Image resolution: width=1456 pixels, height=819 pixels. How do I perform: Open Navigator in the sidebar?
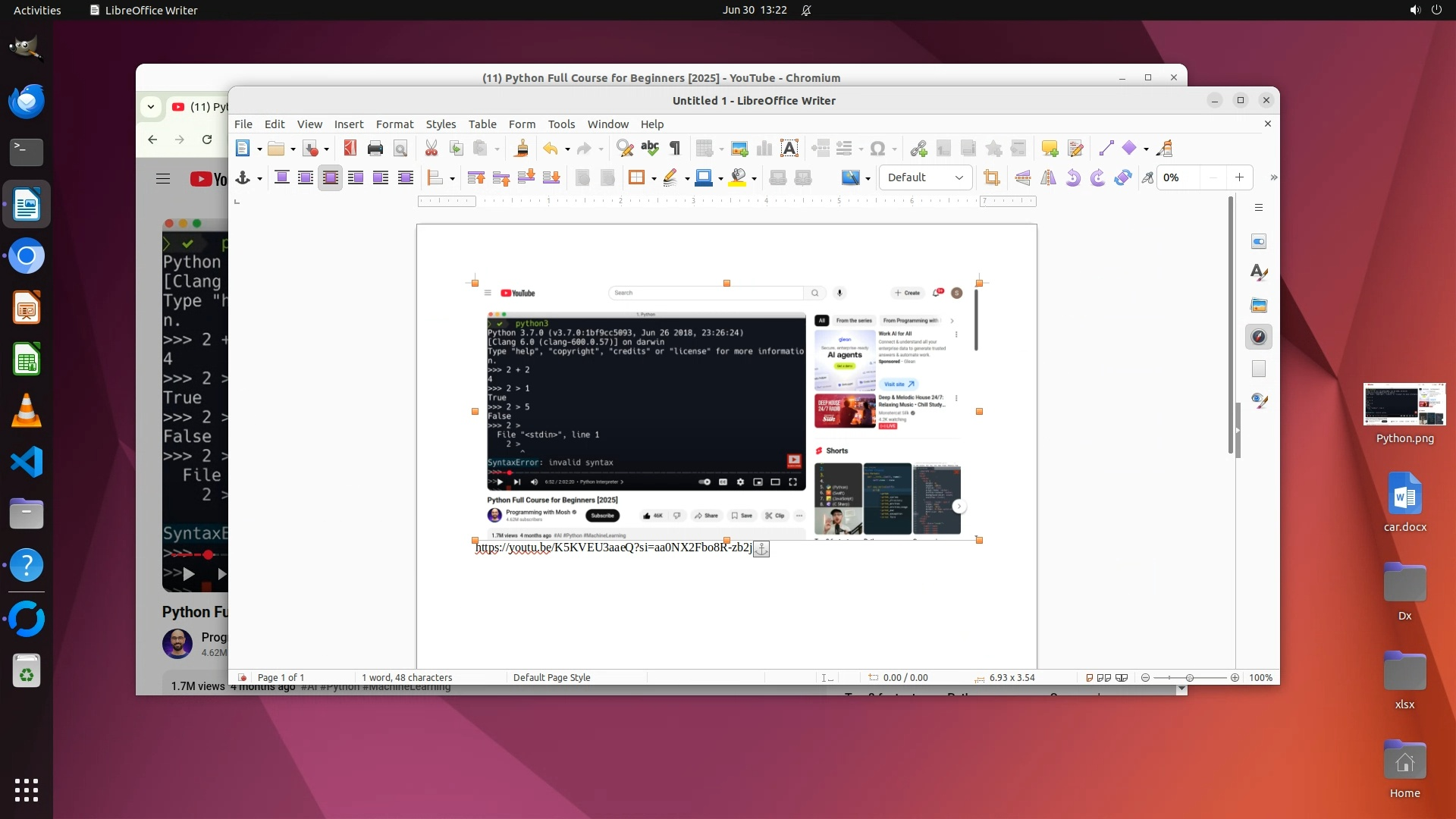[x=1259, y=337]
